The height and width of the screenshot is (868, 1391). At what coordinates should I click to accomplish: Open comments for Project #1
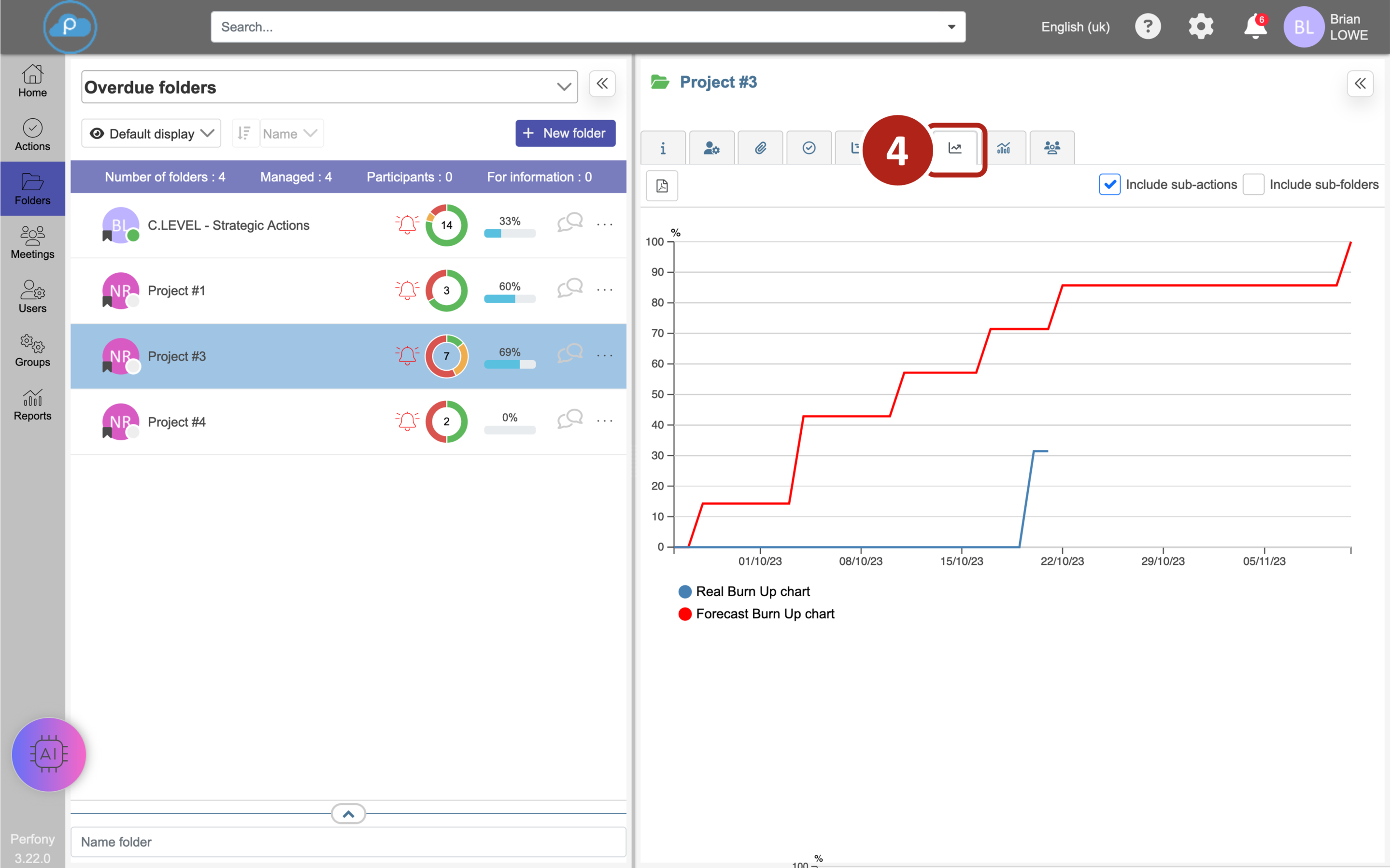pos(570,288)
